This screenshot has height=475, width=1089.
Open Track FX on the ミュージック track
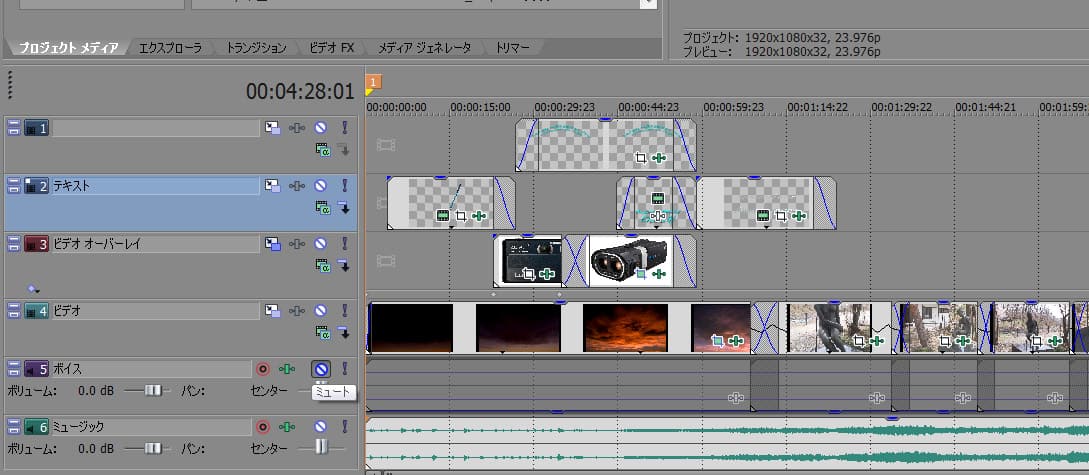(x=287, y=427)
